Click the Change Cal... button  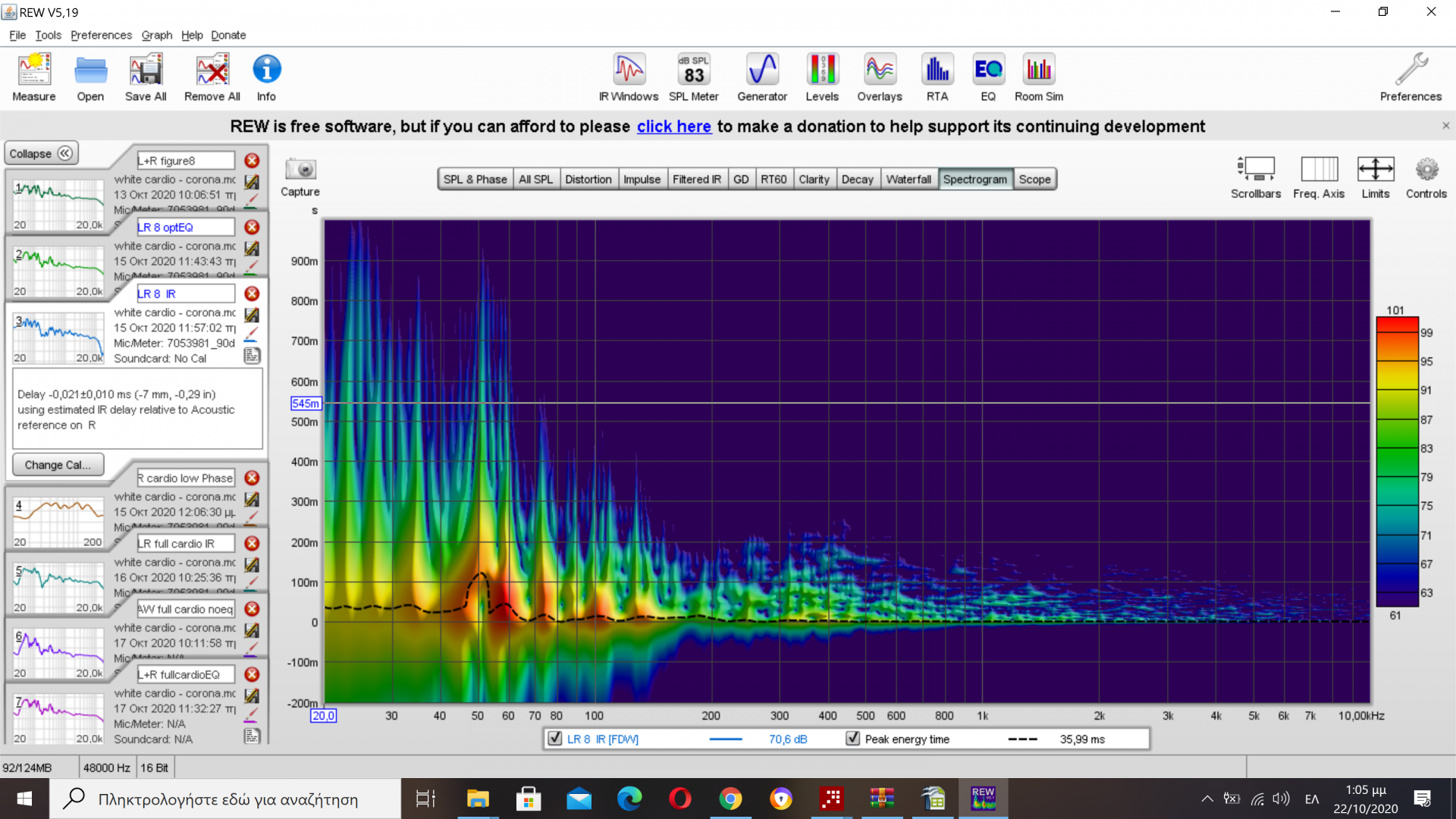tap(58, 465)
